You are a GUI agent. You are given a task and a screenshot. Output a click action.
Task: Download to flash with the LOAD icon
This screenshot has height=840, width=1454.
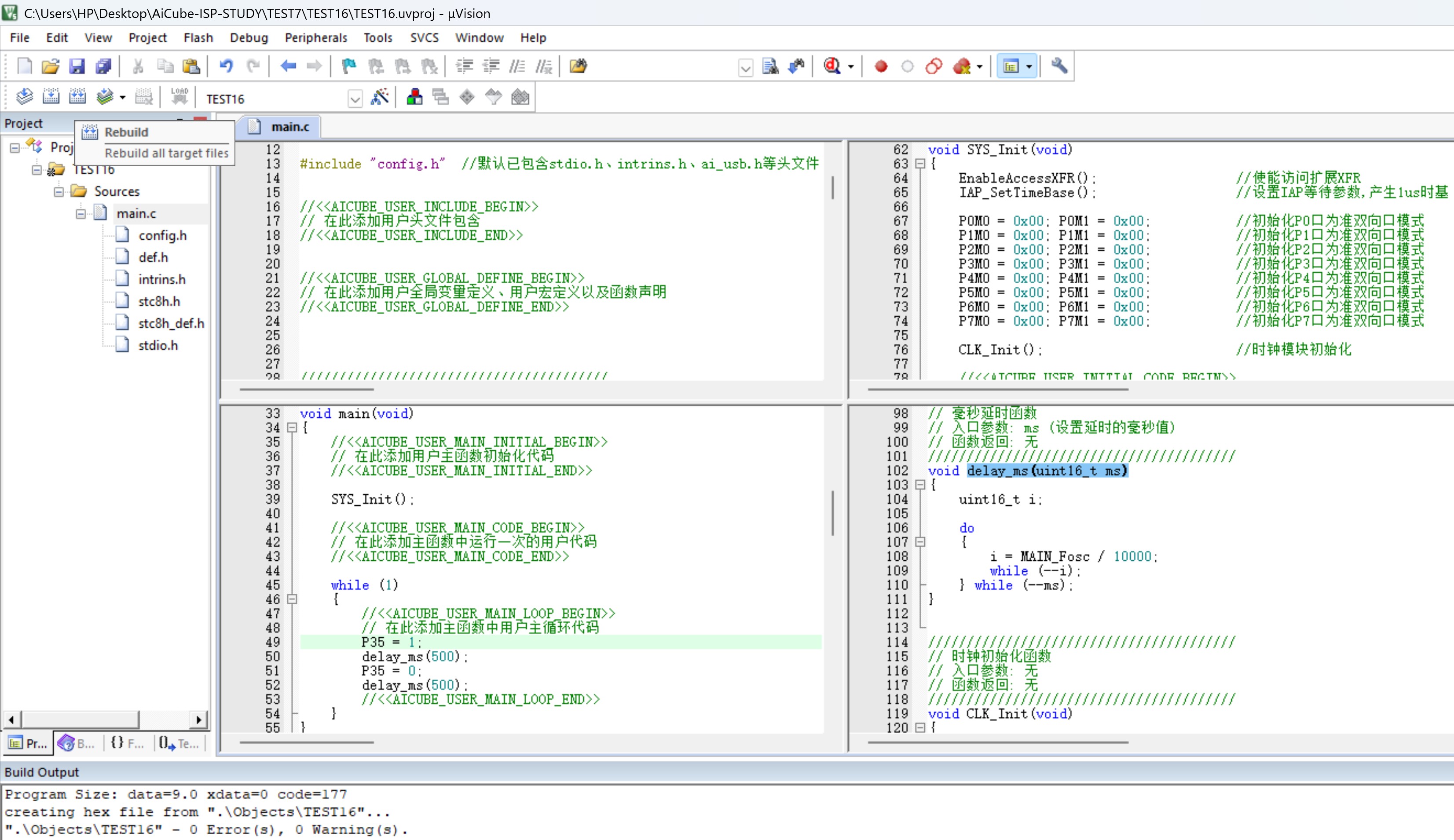pos(179,97)
